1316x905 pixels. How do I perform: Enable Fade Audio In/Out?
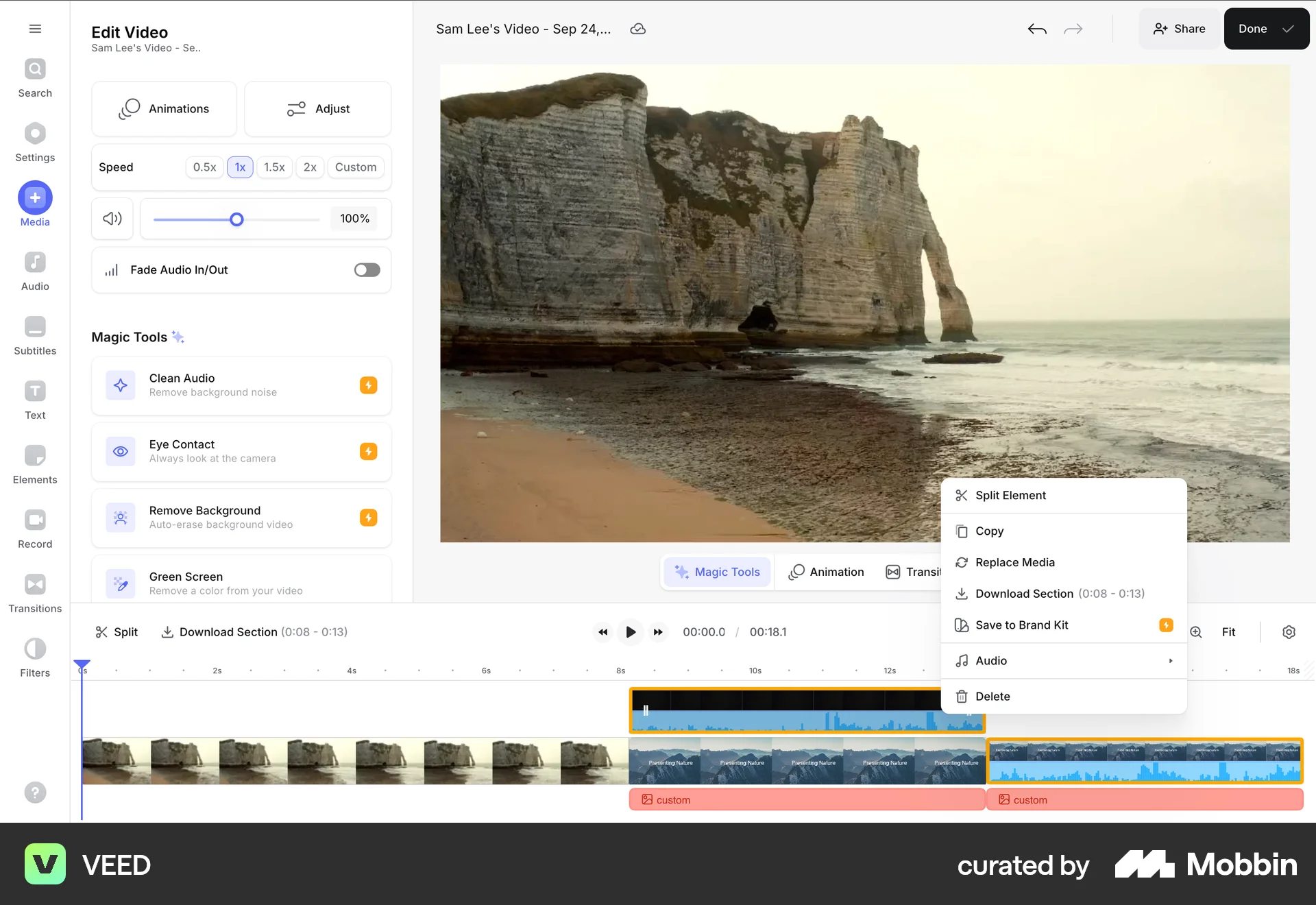tap(367, 269)
